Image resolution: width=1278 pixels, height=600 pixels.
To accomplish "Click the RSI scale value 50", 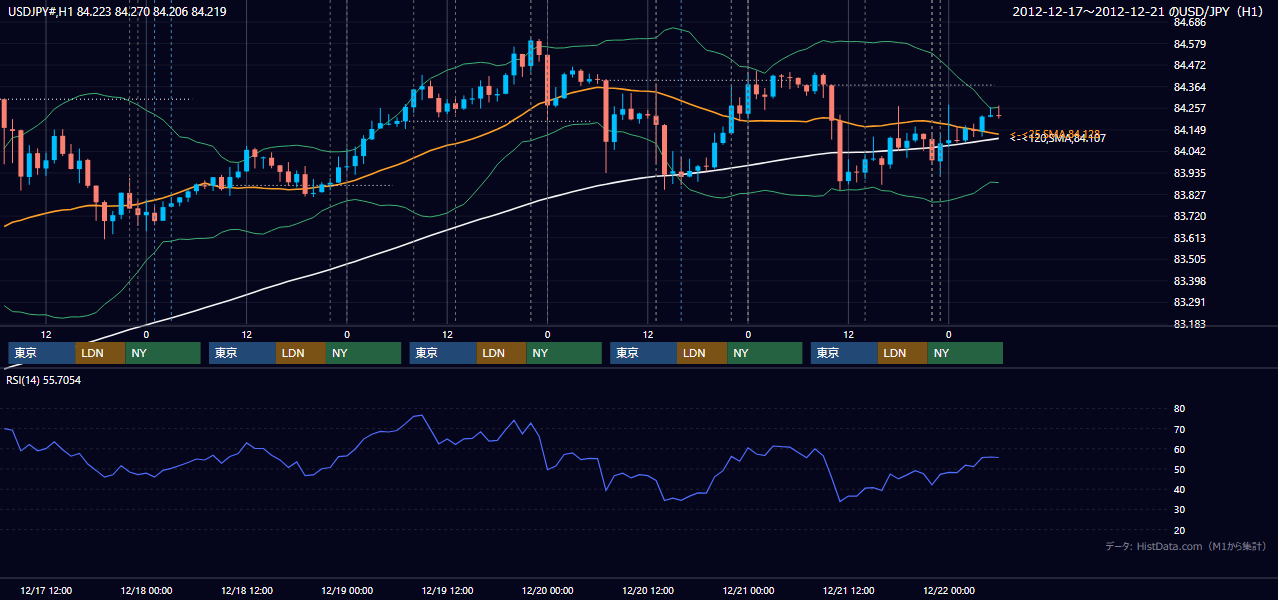I will tap(1179, 469).
